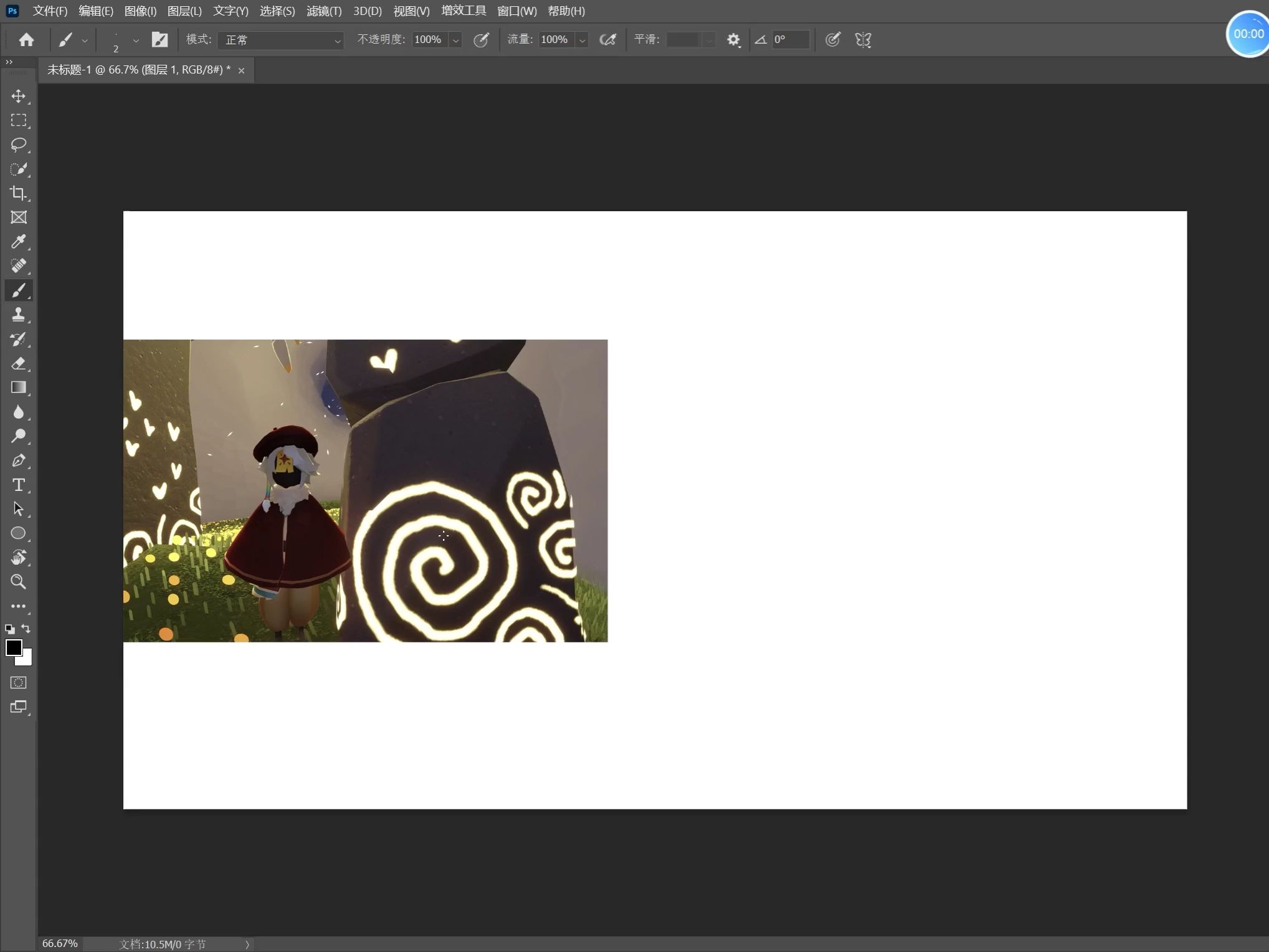Click the brush angle 0° field

tap(791, 40)
